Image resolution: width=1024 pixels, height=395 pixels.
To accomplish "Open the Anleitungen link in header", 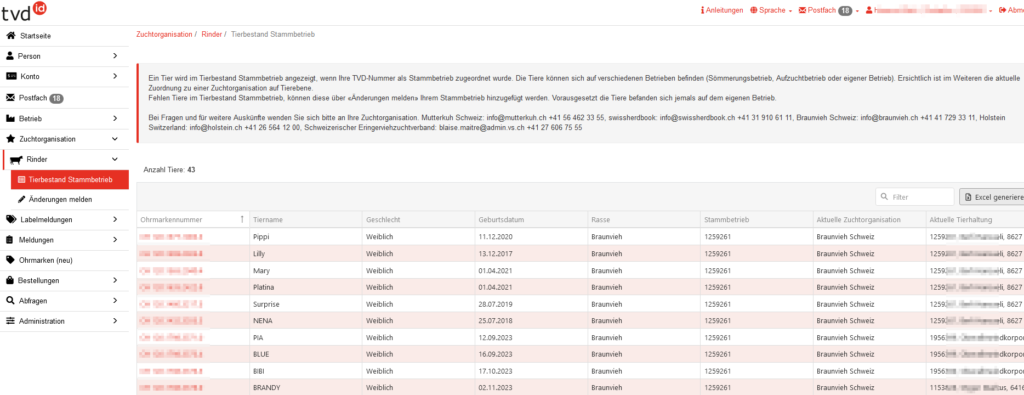I will (x=722, y=10).
